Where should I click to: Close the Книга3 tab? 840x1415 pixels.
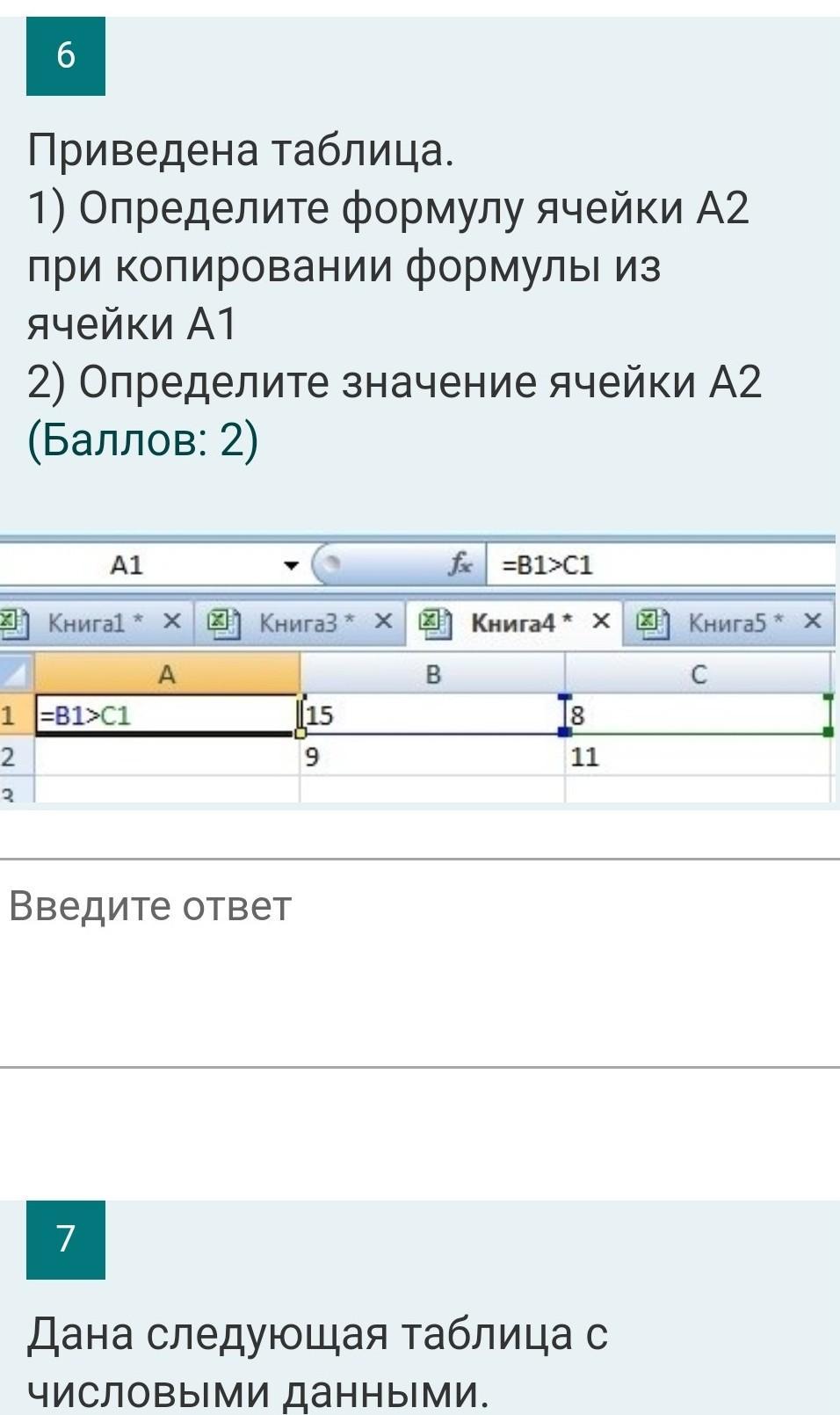coord(383,621)
